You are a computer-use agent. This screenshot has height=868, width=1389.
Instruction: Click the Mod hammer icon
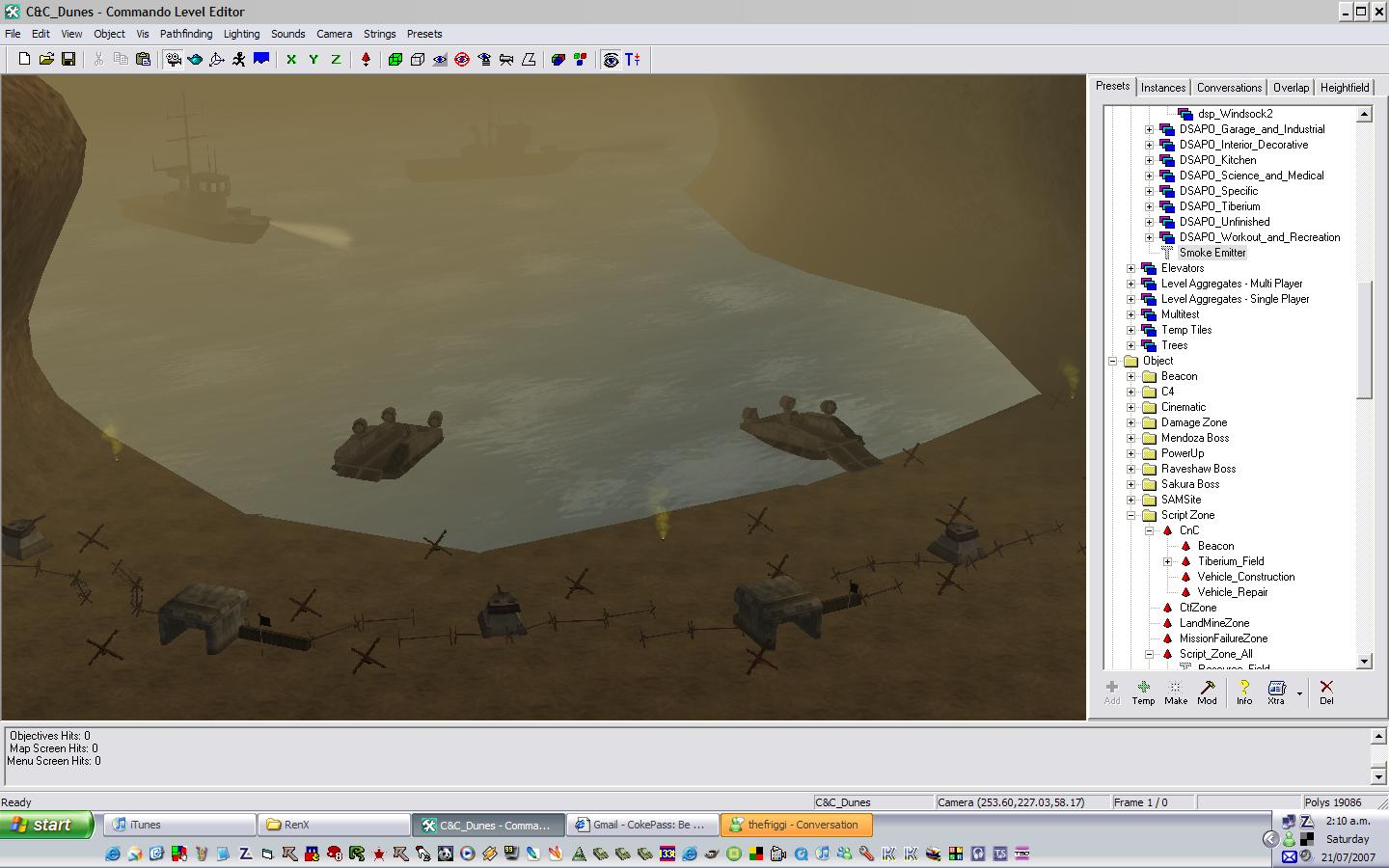(x=1207, y=692)
